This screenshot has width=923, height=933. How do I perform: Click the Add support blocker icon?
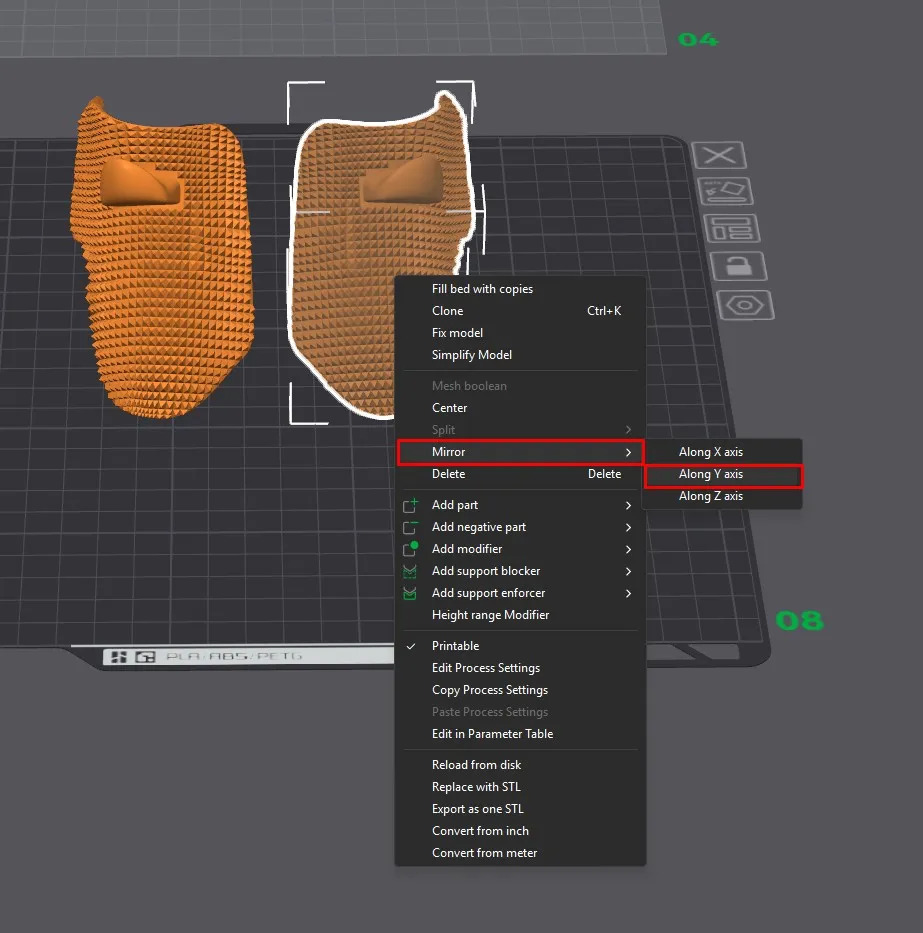pos(410,571)
